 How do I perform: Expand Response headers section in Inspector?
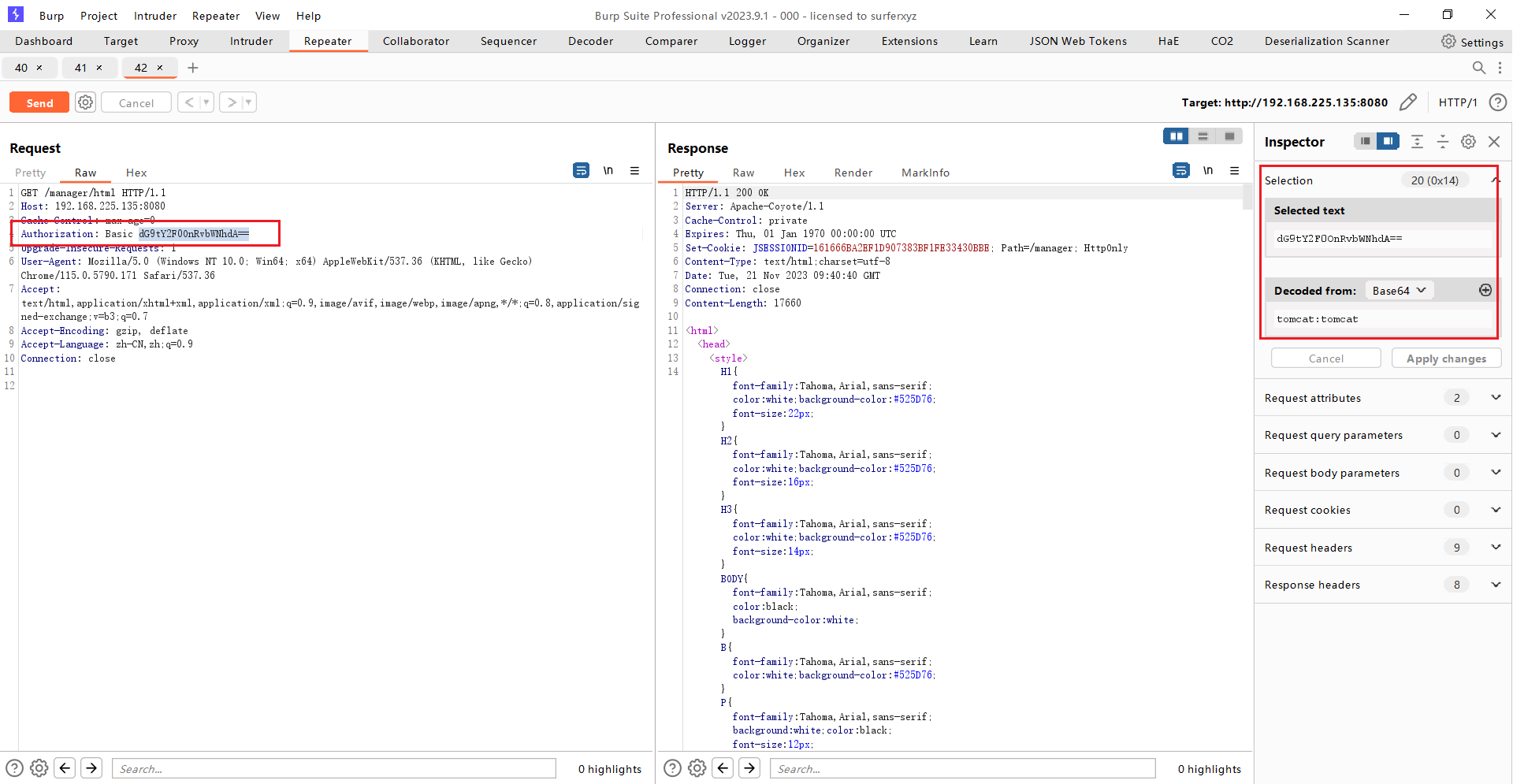(1495, 585)
